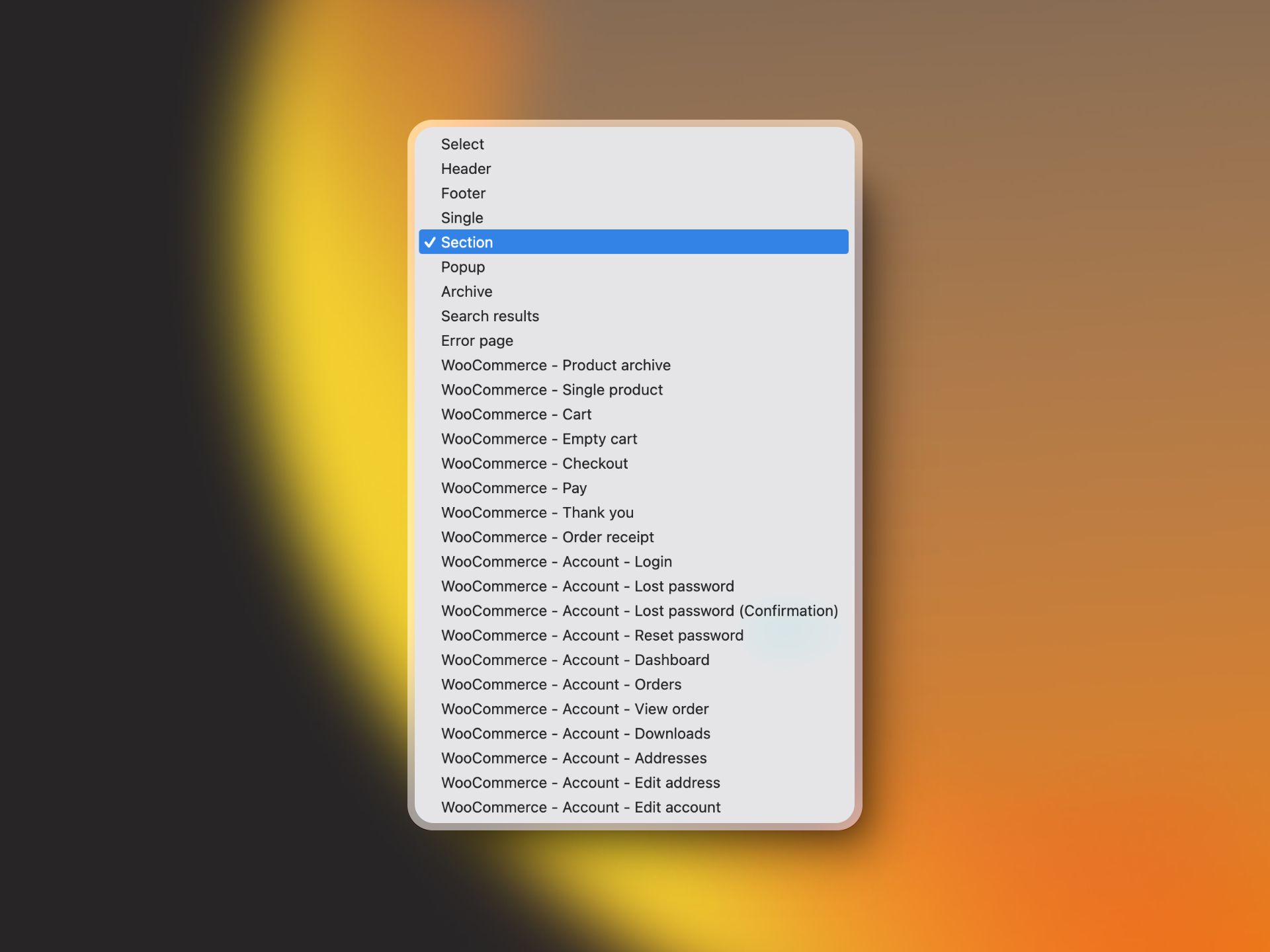Click the checked Section option
This screenshot has width=1270, height=952.
[x=634, y=242]
